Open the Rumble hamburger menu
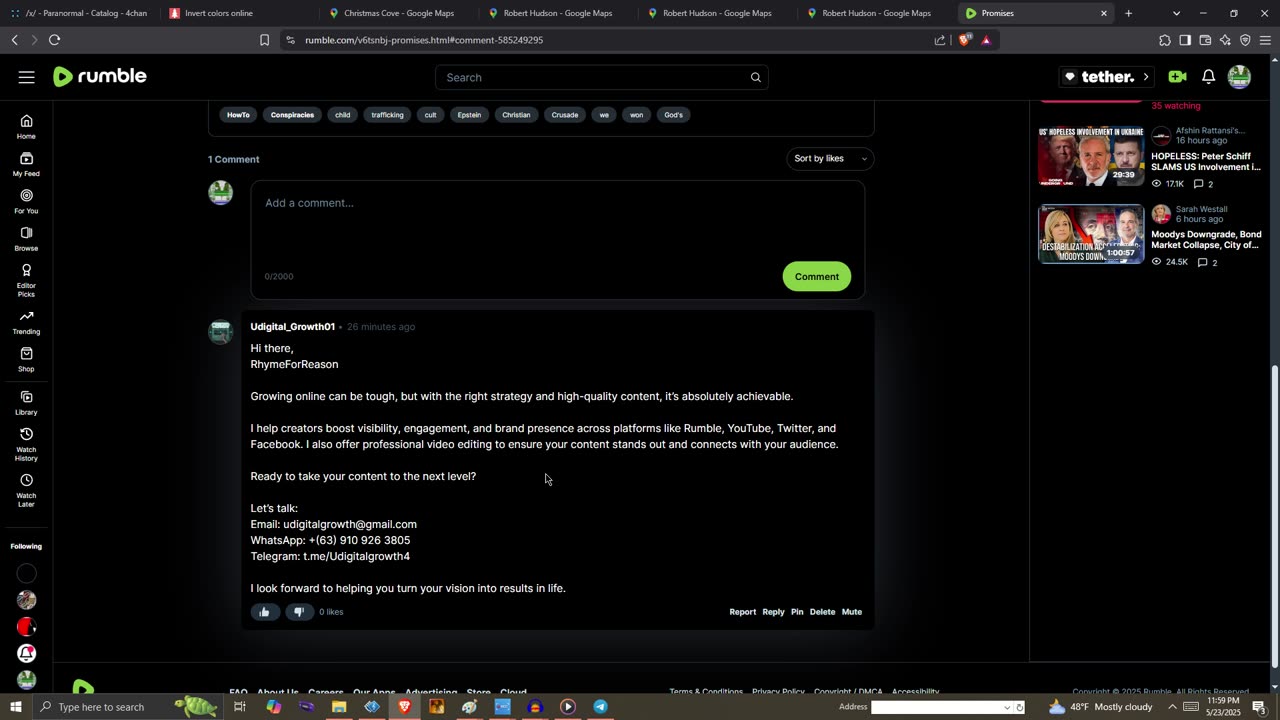This screenshot has width=1280, height=720. (x=27, y=77)
